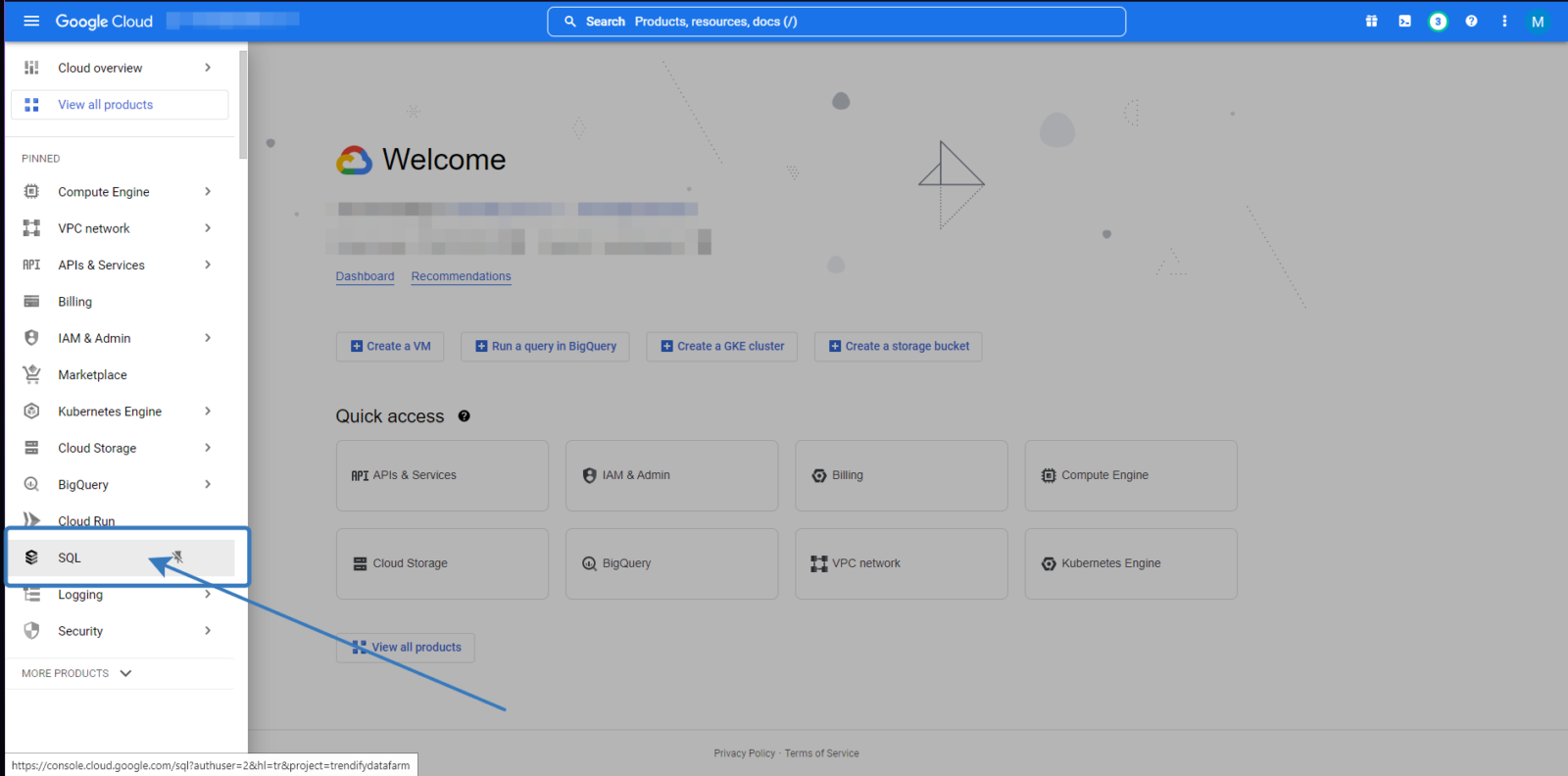Screen dimensions: 1568x776
Task: Click the SQL database icon in sidebar
Action: pos(31,558)
